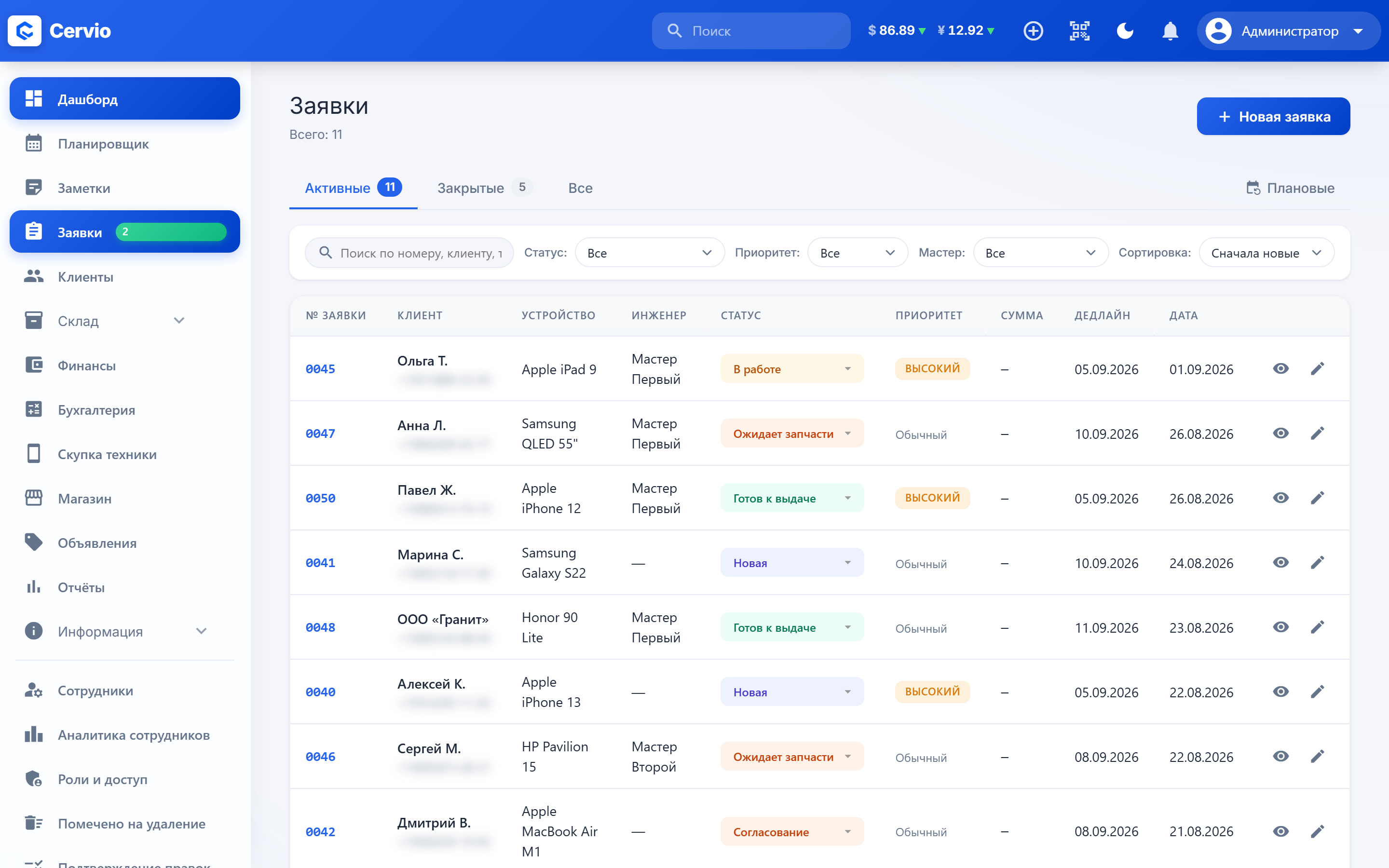Image resolution: width=1389 pixels, height=868 pixels.
Task: Open Администратор account menu
Action: [1288, 31]
